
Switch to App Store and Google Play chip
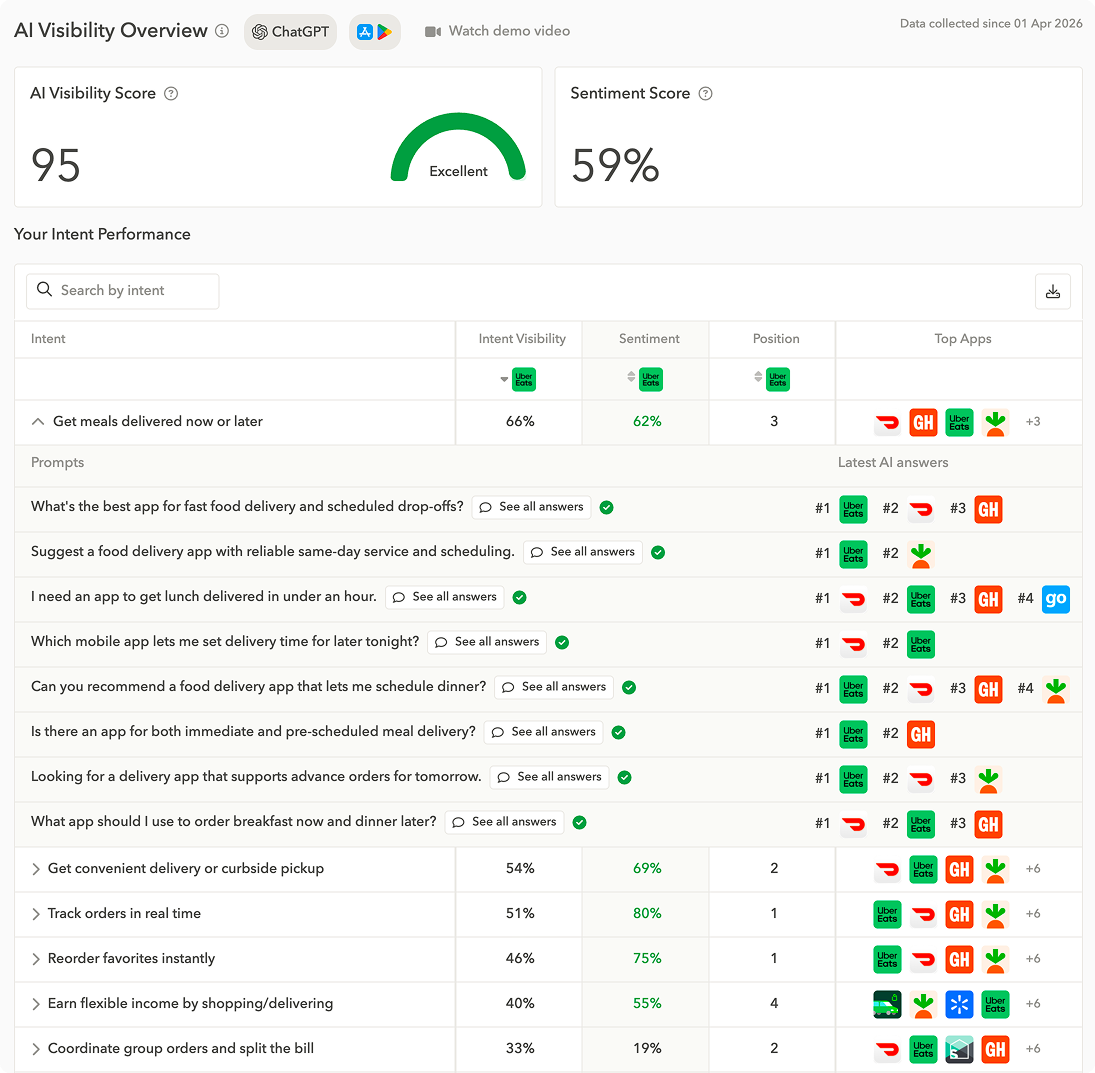click(x=375, y=31)
